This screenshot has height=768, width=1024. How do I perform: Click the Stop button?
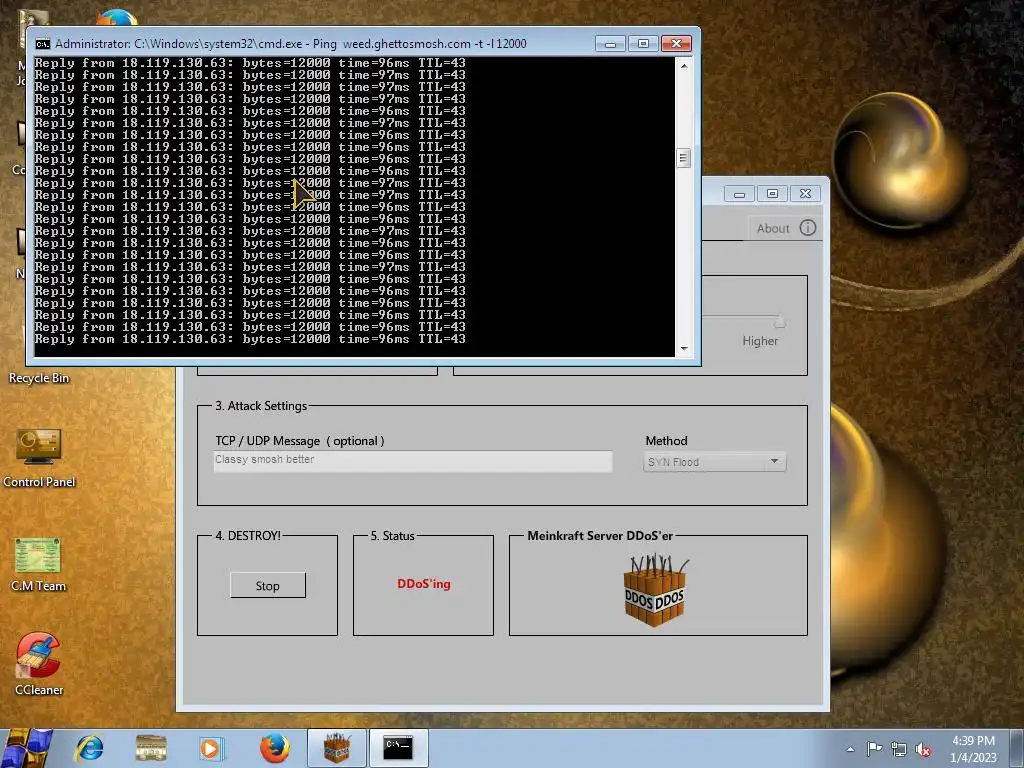(x=268, y=585)
